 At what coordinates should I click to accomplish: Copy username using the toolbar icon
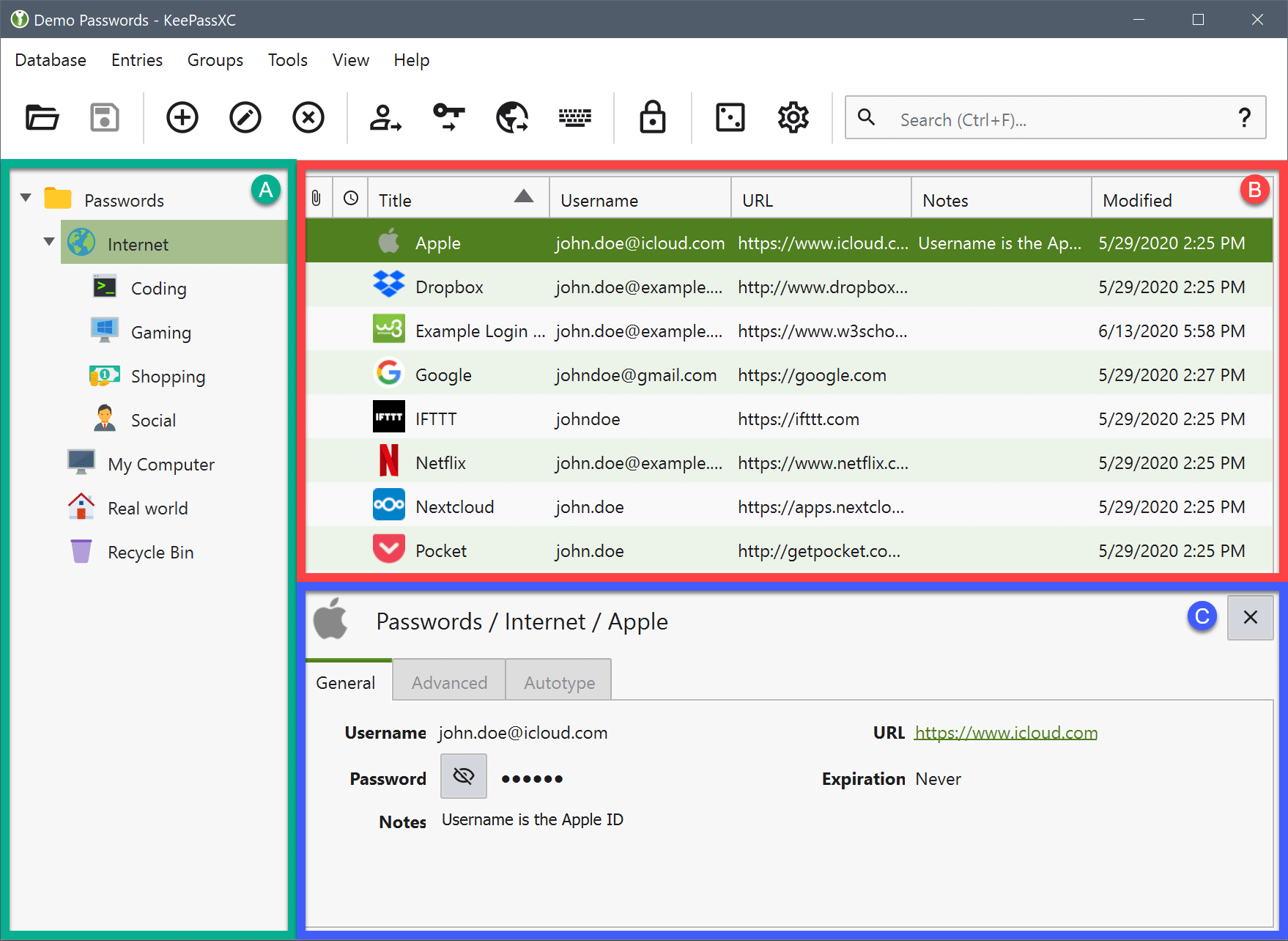point(385,117)
